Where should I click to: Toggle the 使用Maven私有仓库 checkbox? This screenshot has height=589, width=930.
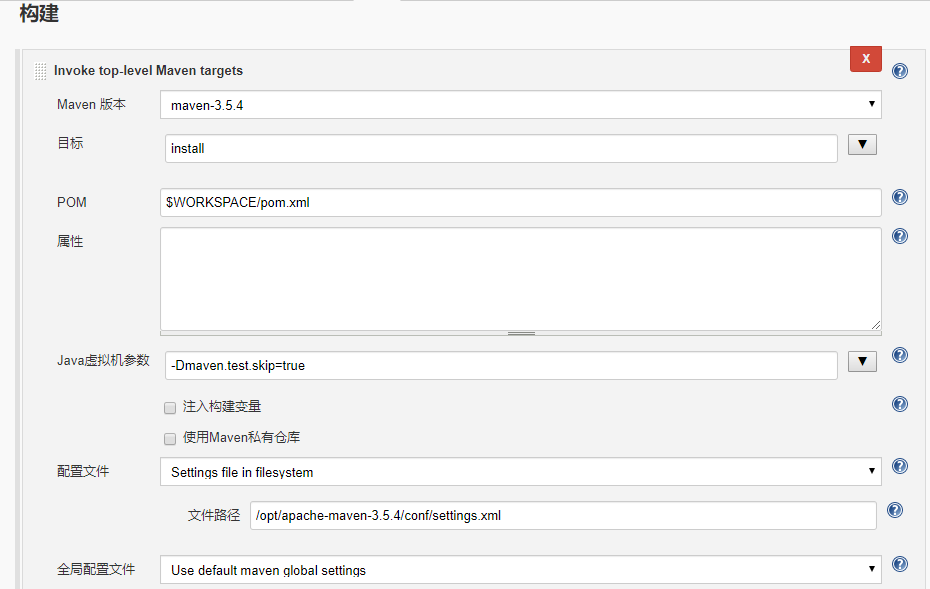tap(170, 438)
